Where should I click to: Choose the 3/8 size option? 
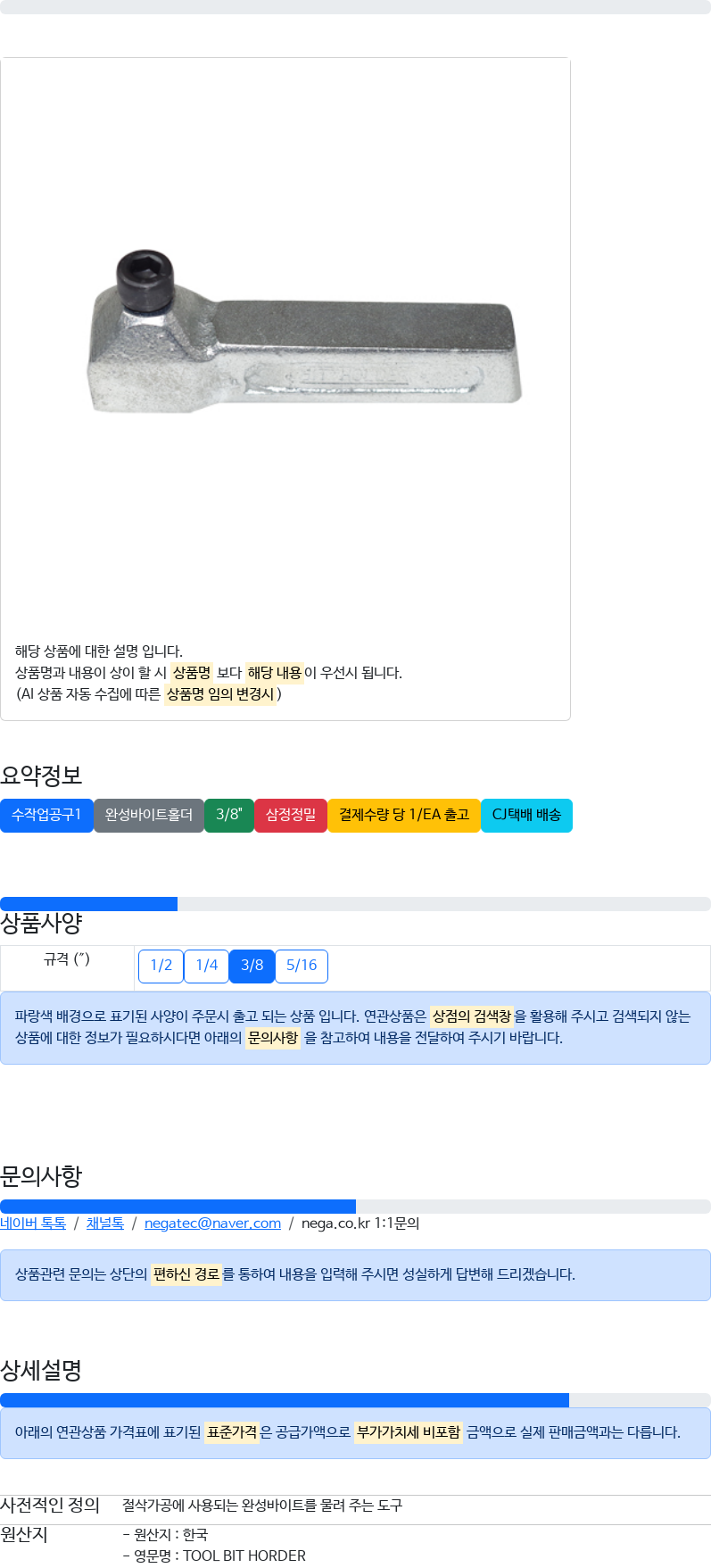tap(252, 966)
